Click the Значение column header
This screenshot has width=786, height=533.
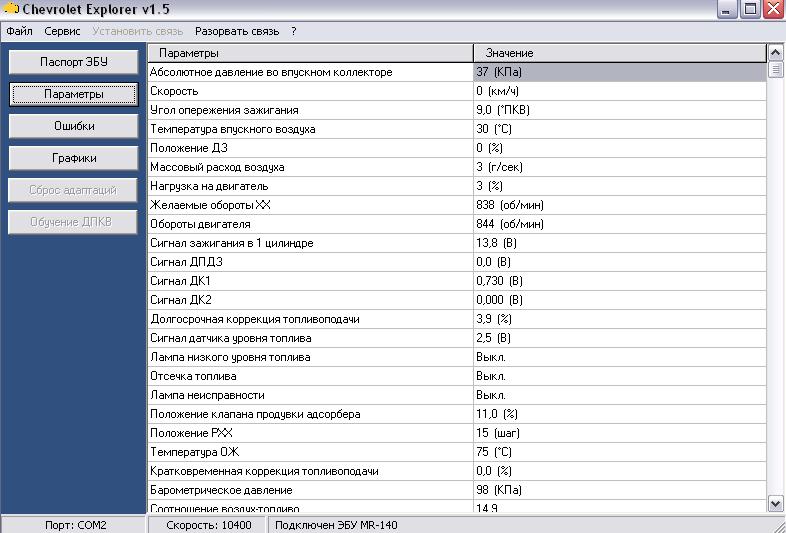click(x=618, y=52)
